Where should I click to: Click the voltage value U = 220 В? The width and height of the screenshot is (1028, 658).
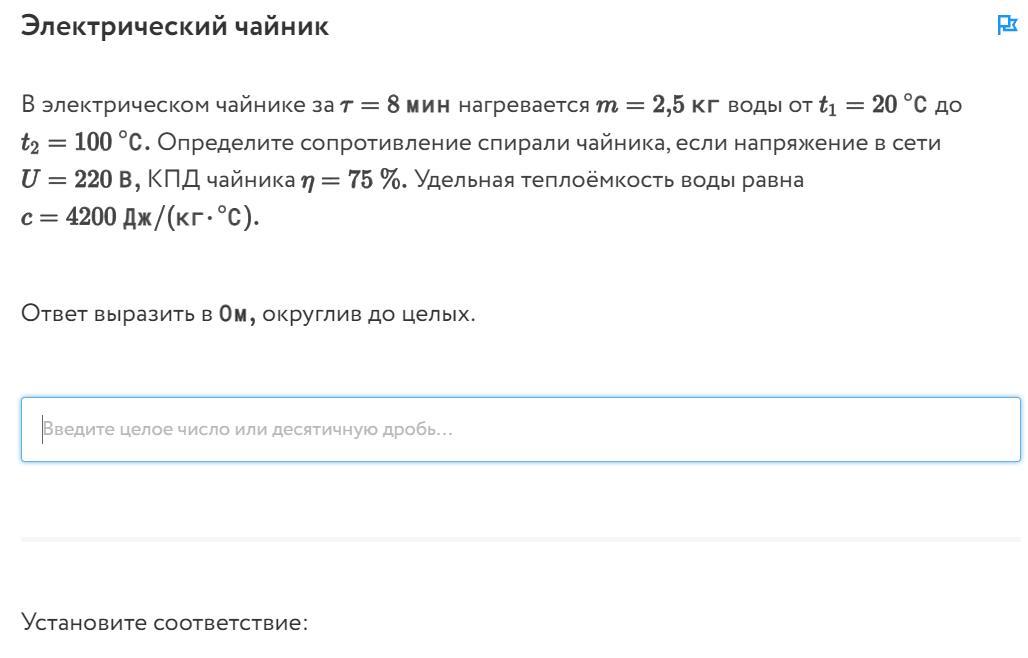click(81, 180)
